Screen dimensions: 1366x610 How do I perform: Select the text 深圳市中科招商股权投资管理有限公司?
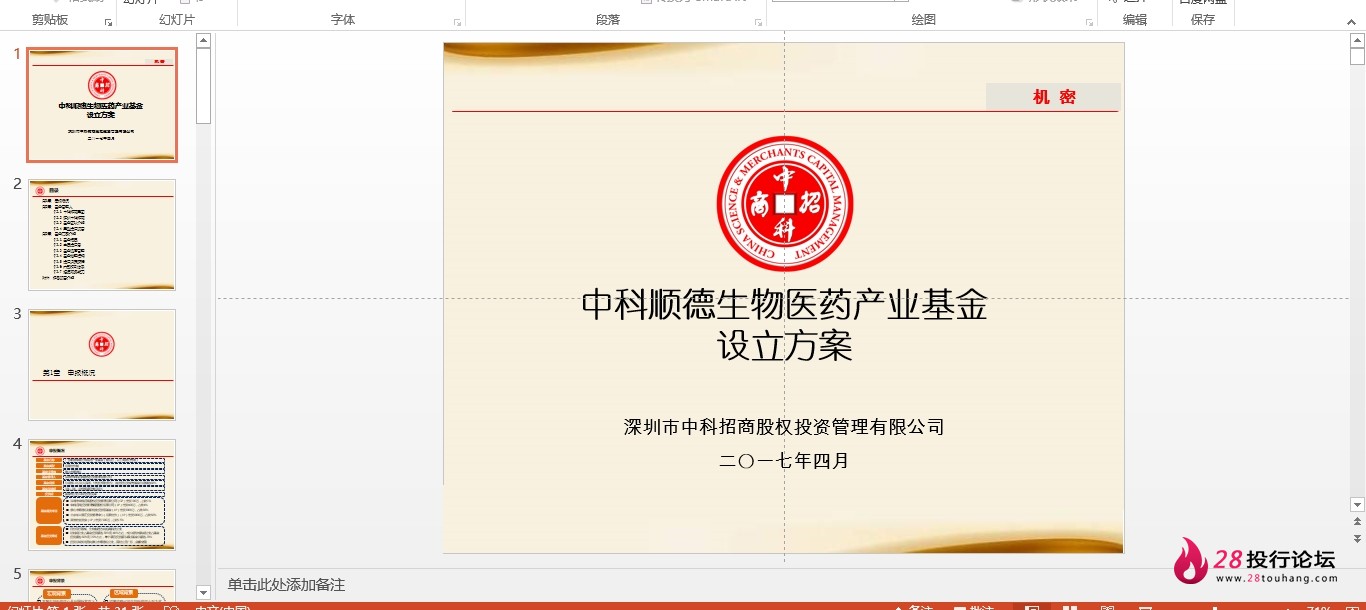(784, 427)
